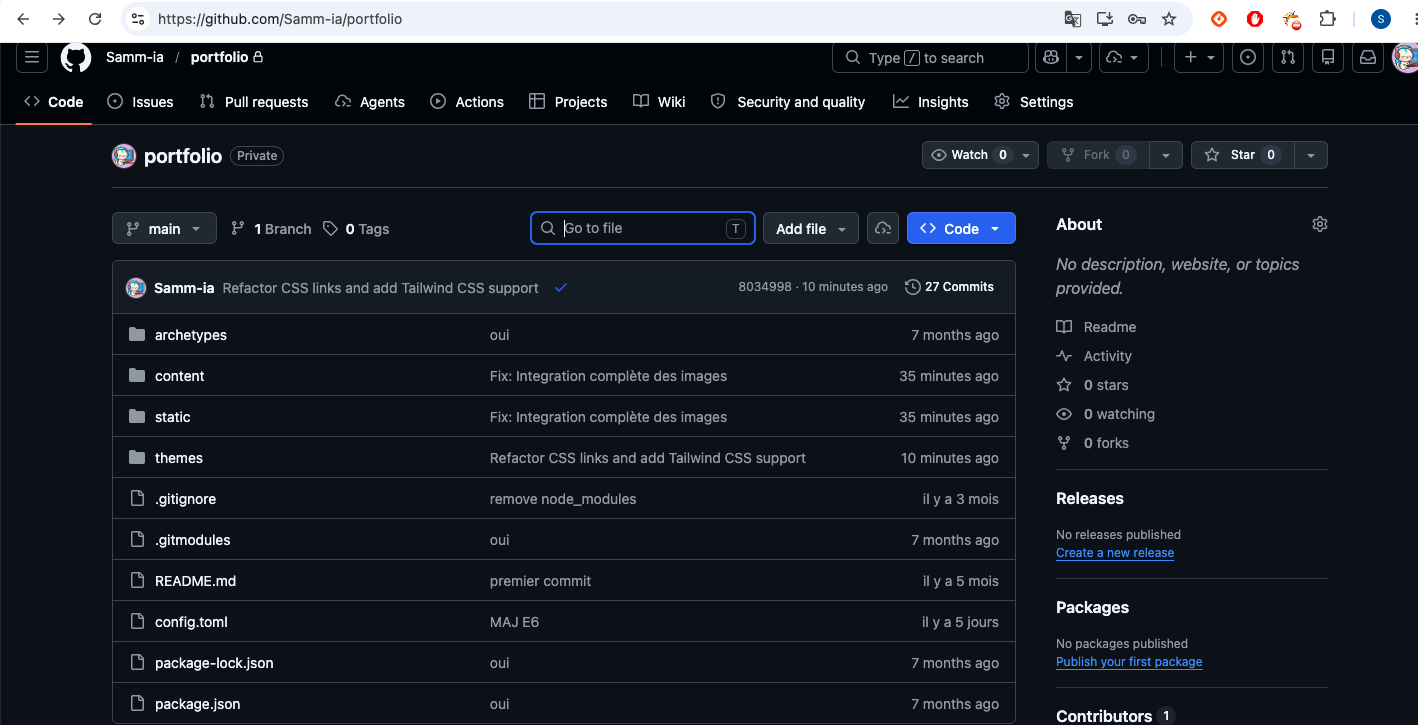Click the portfolio repository avatar icon

click(x=124, y=156)
